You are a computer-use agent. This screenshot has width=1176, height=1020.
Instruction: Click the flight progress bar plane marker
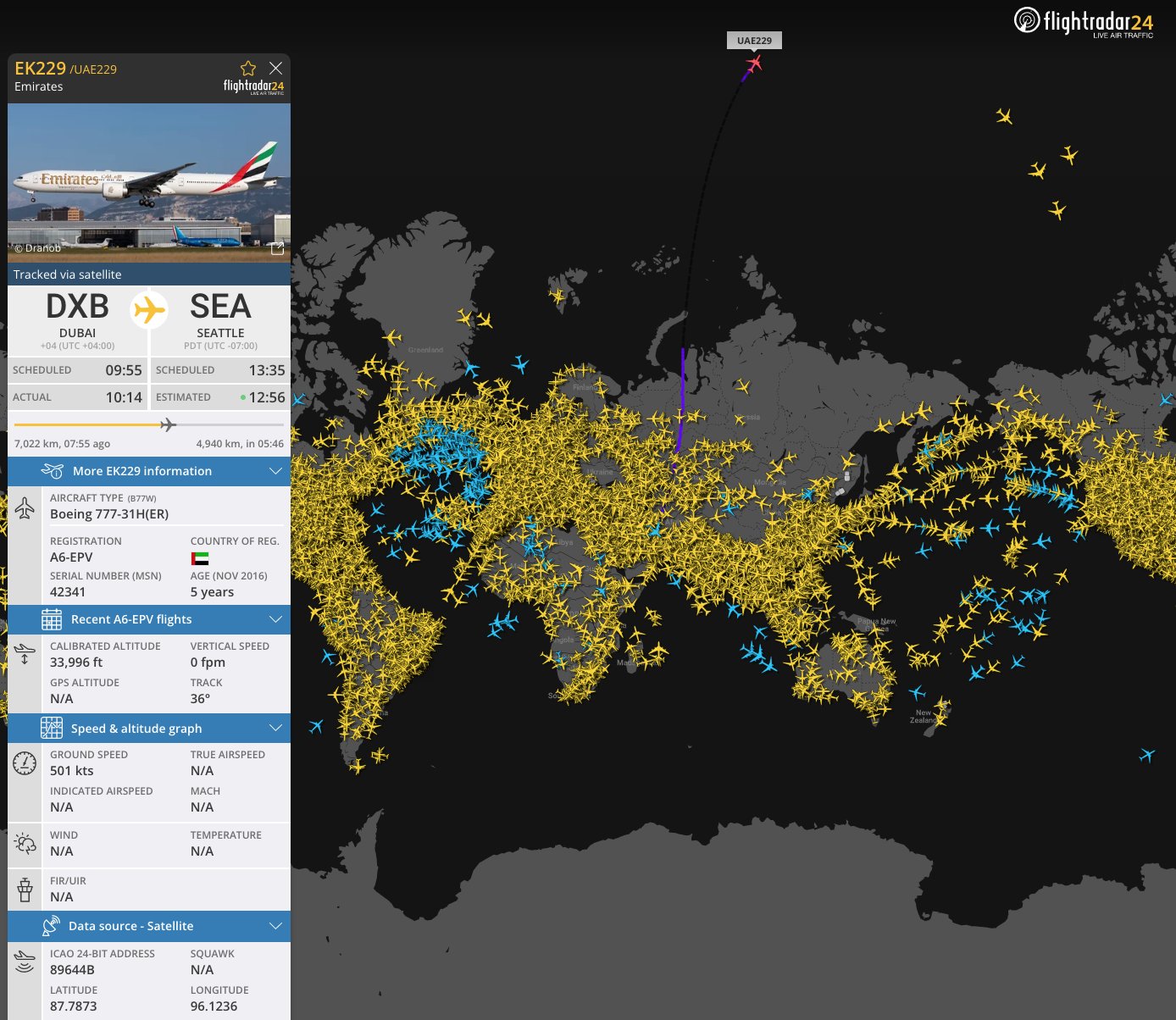(168, 424)
